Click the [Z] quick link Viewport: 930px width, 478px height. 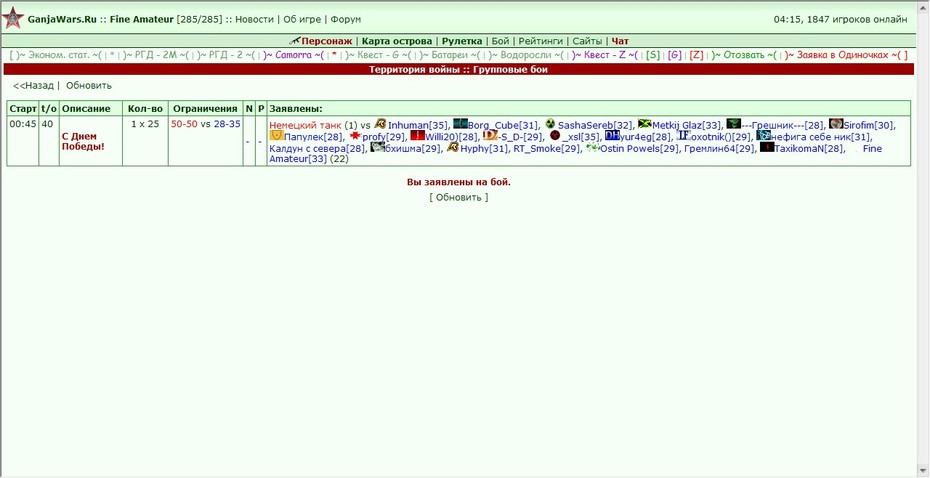(x=696, y=55)
